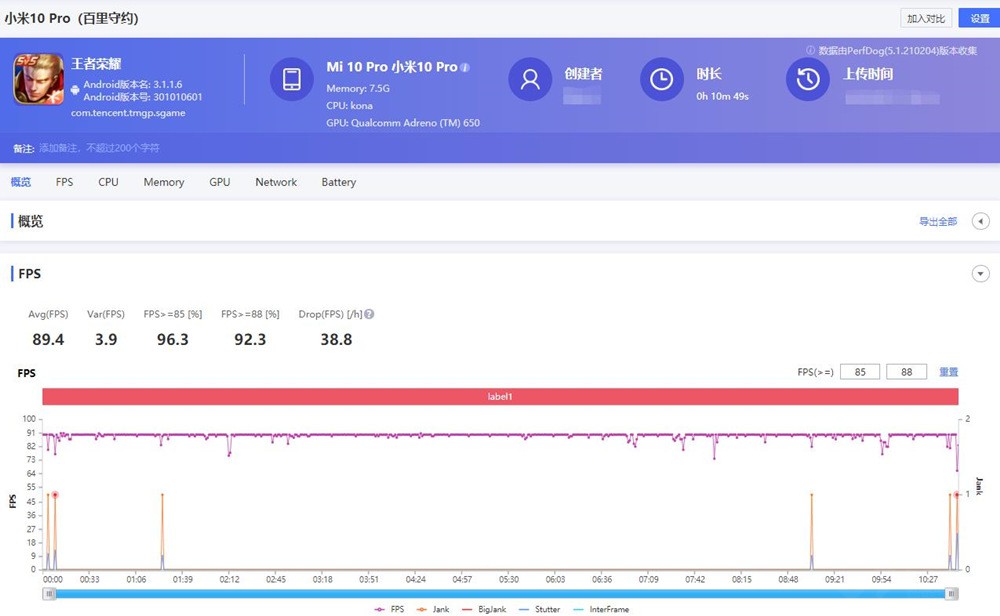Collapse the 概览 section with arrow button
Screen dimensions: 1000x616
tap(980, 221)
